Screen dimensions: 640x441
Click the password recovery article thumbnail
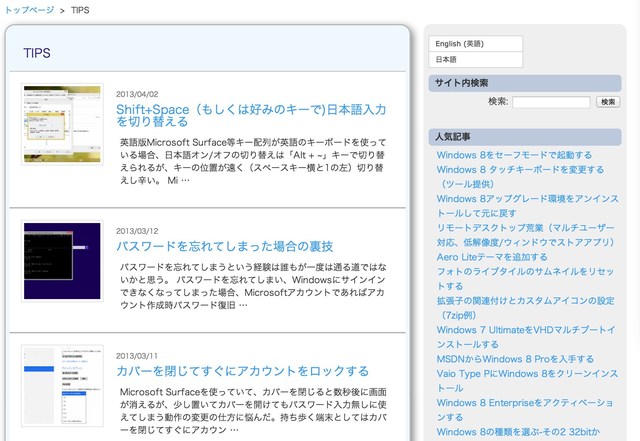(x=62, y=260)
